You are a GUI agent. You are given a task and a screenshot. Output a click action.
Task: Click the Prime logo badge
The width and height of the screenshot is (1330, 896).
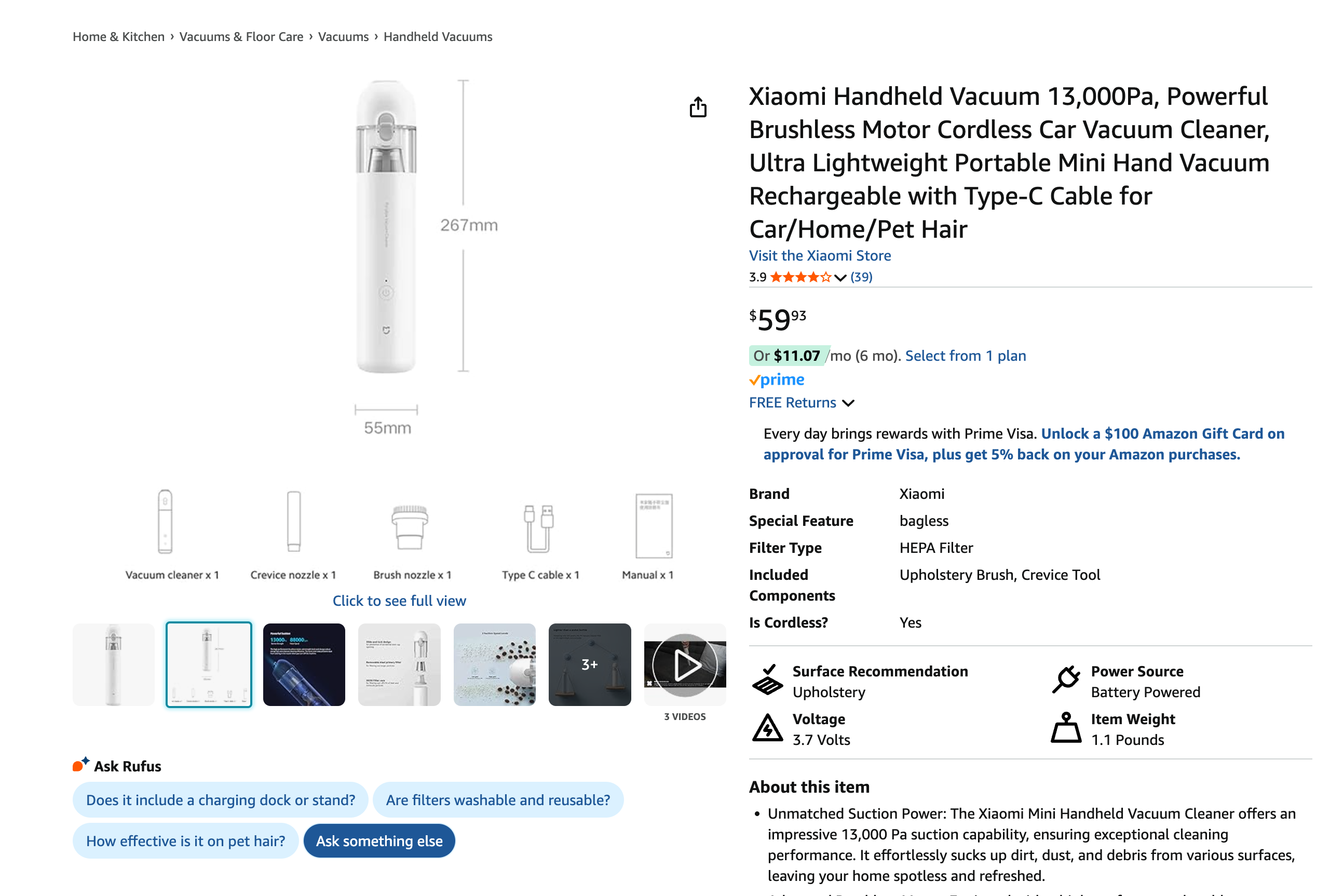777,379
